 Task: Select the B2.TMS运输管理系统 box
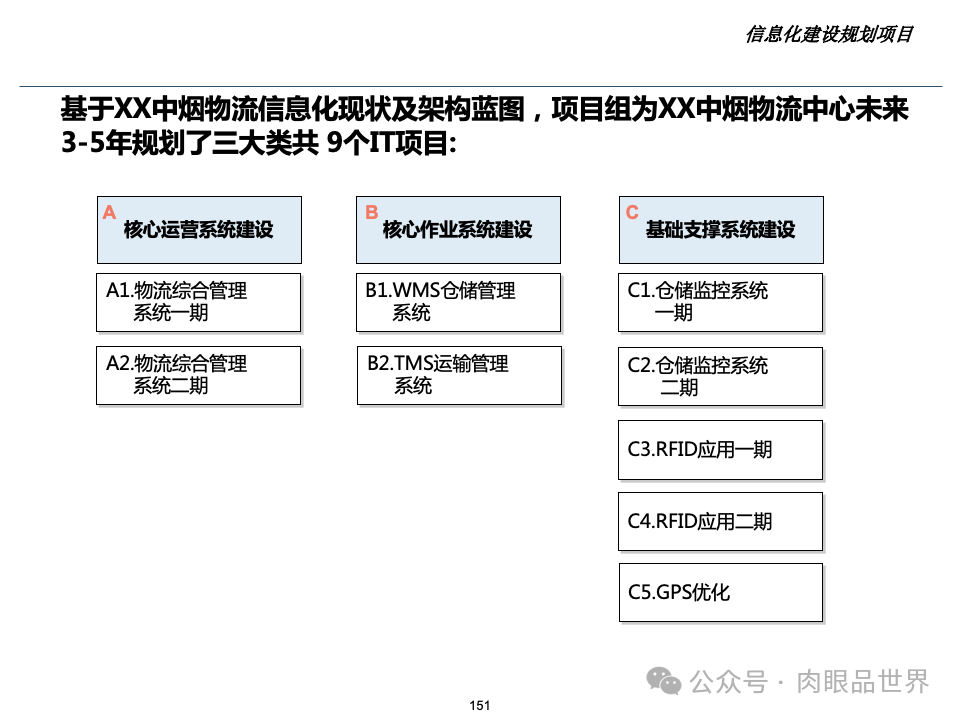[x=459, y=375]
